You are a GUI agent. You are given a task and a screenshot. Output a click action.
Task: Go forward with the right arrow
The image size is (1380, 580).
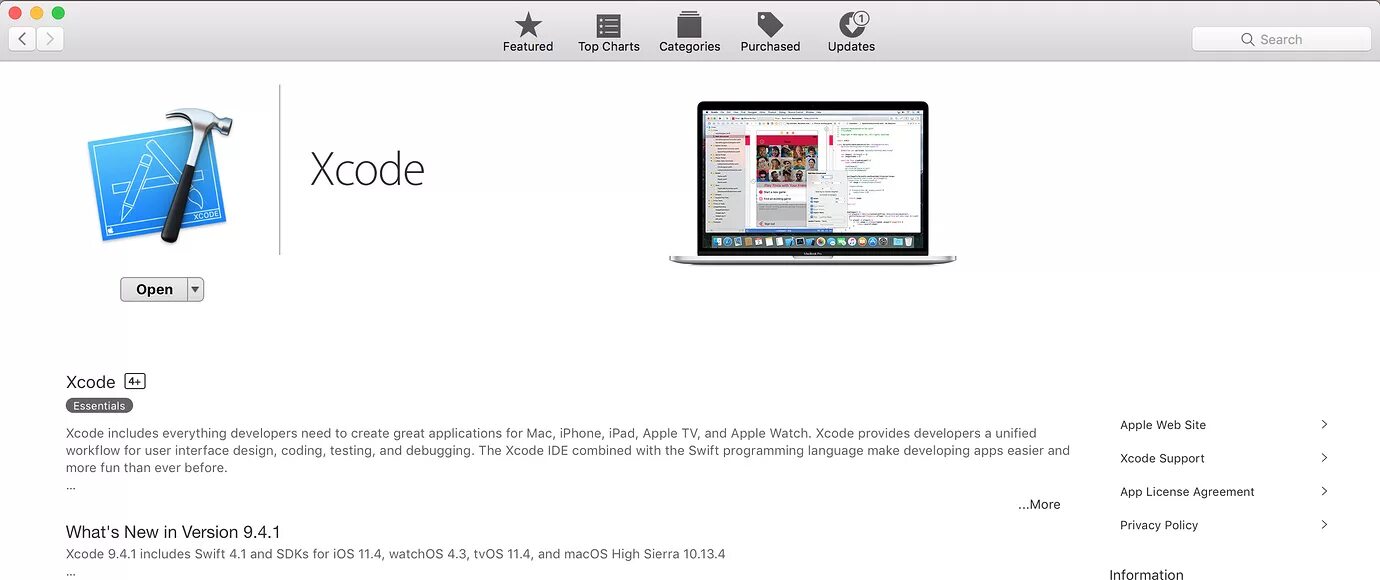tap(50, 39)
